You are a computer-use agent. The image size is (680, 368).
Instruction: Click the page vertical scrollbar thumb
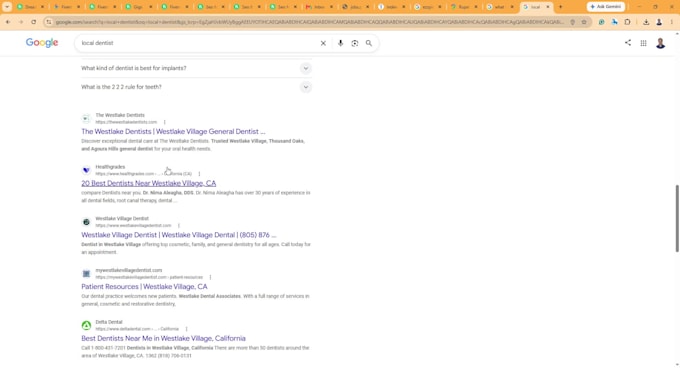pos(677,218)
